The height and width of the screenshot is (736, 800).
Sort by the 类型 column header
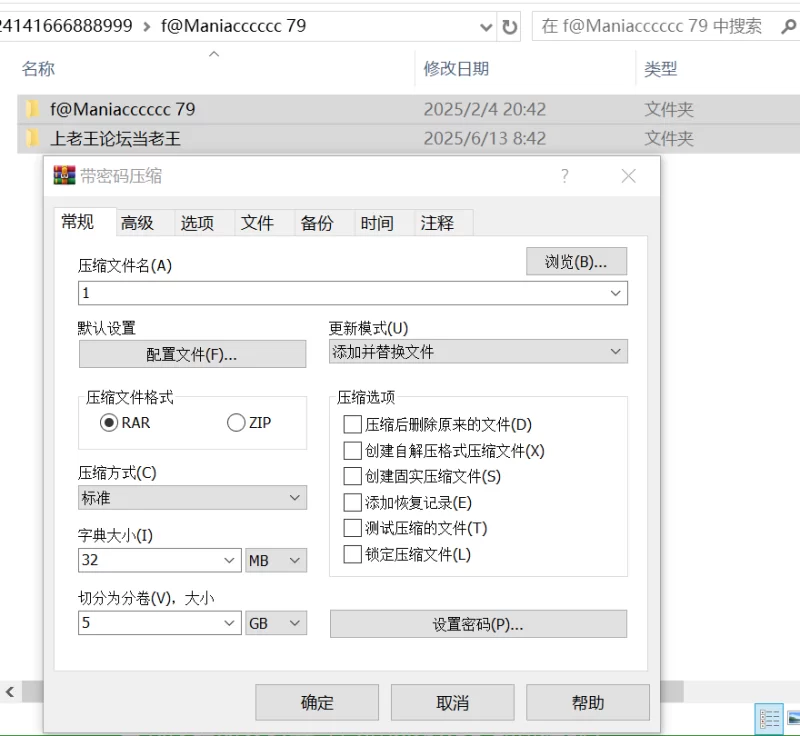pos(660,68)
